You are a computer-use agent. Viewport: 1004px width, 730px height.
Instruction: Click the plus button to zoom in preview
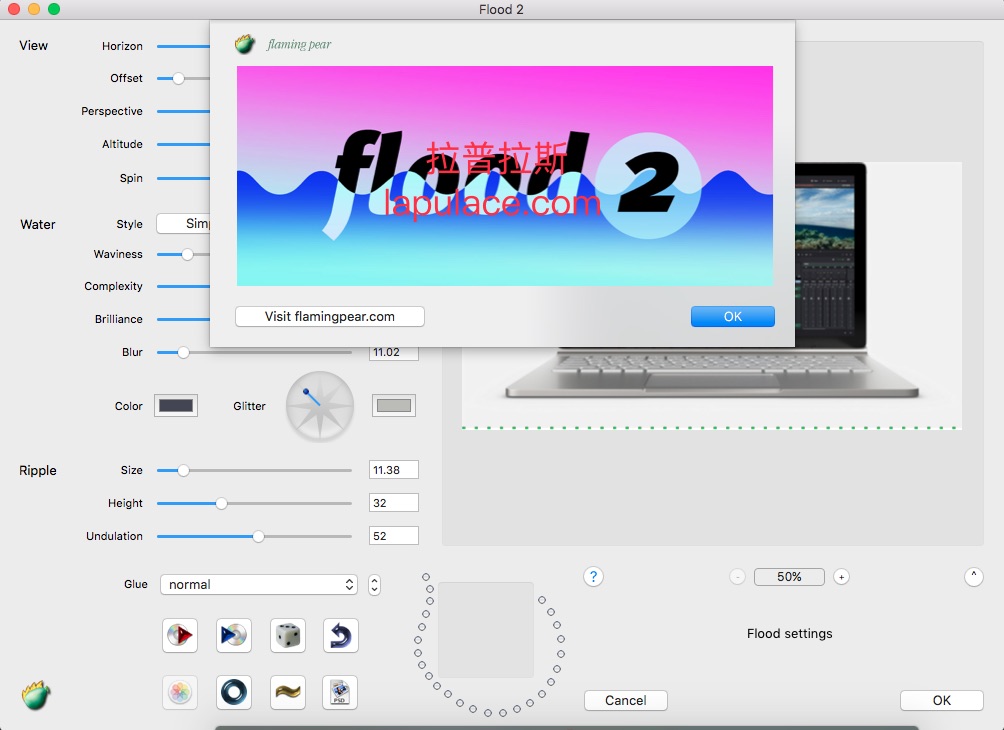click(x=841, y=577)
